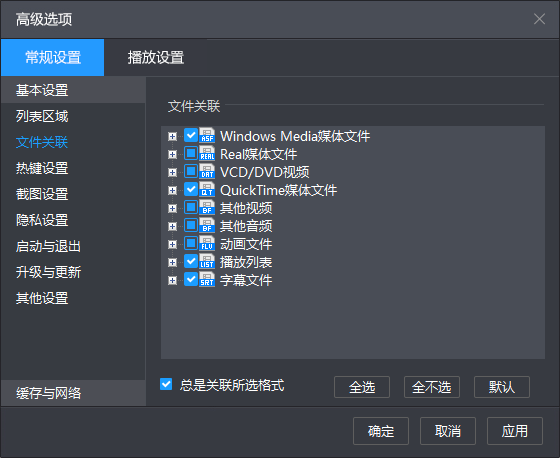Uncheck the 播放列表 checkbox
This screenshot has height=458, width=560.
click(191, 261)
